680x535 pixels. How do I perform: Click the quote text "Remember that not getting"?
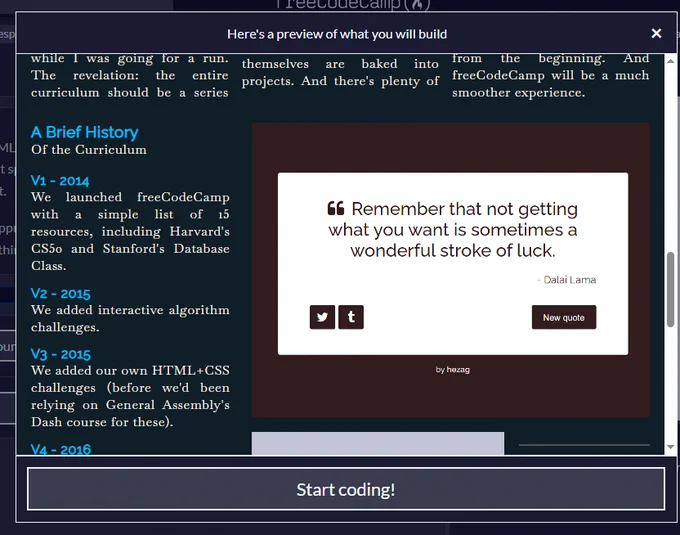point(464,209)
